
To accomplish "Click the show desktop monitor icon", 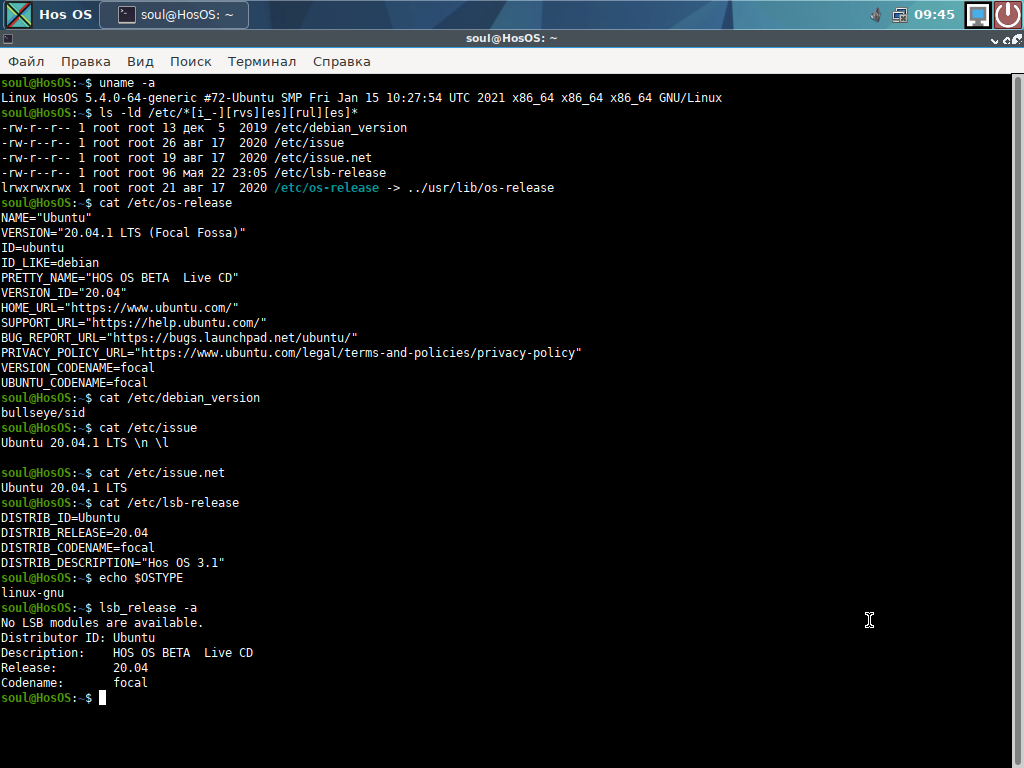I will click(978, 14).
